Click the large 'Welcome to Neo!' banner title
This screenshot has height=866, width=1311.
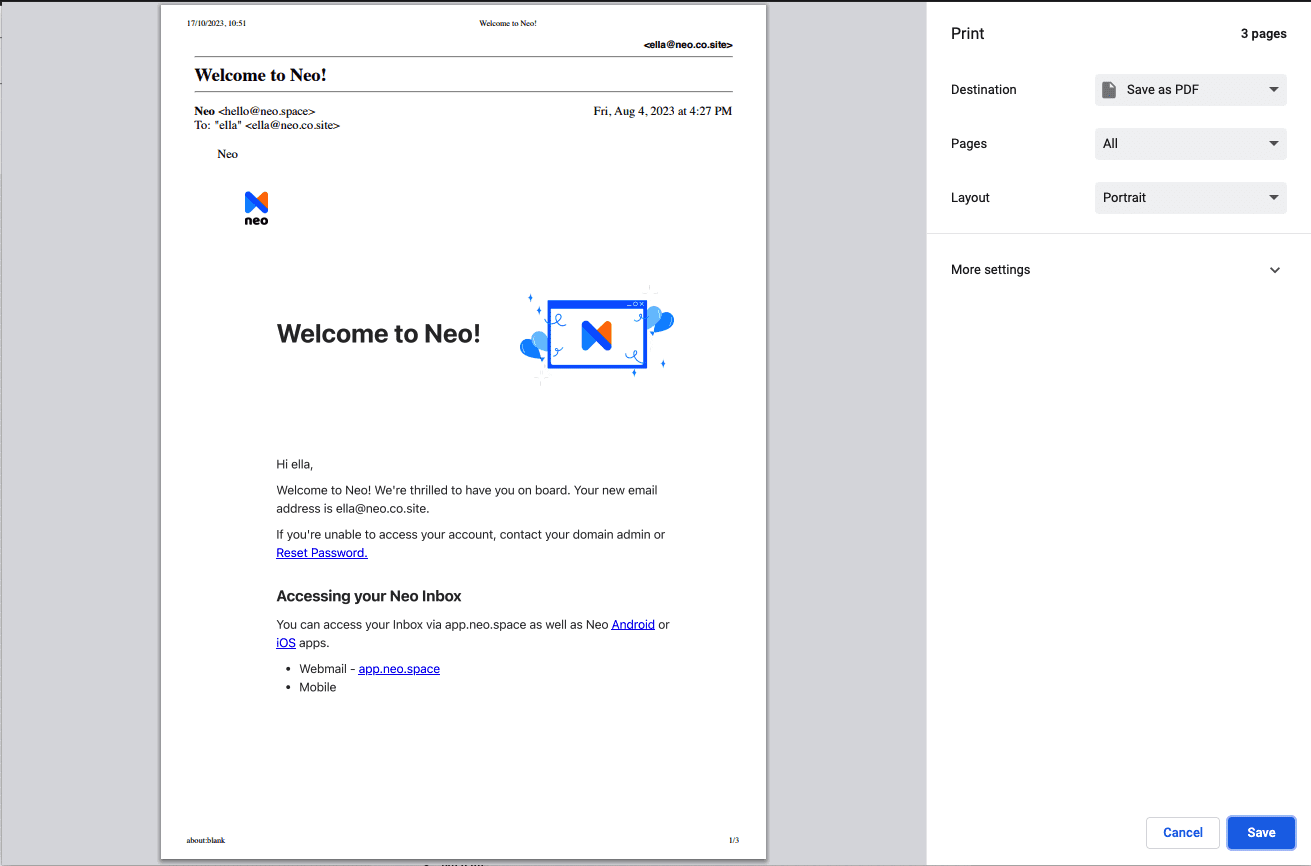click(378, 334)
